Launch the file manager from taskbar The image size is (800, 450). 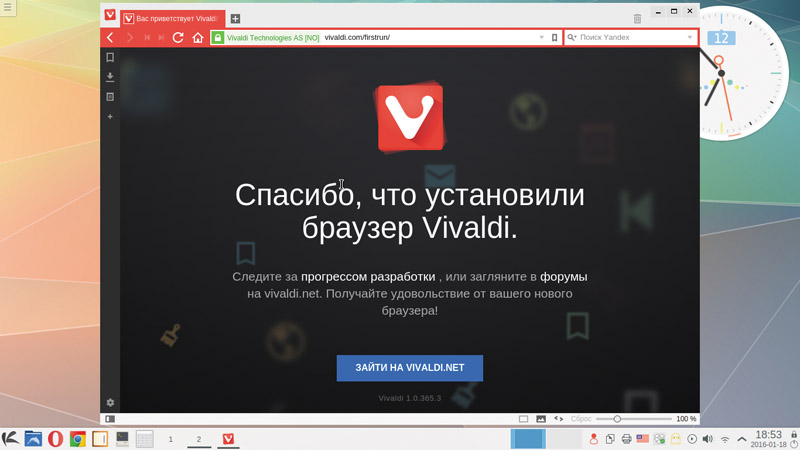pos(33,439)
